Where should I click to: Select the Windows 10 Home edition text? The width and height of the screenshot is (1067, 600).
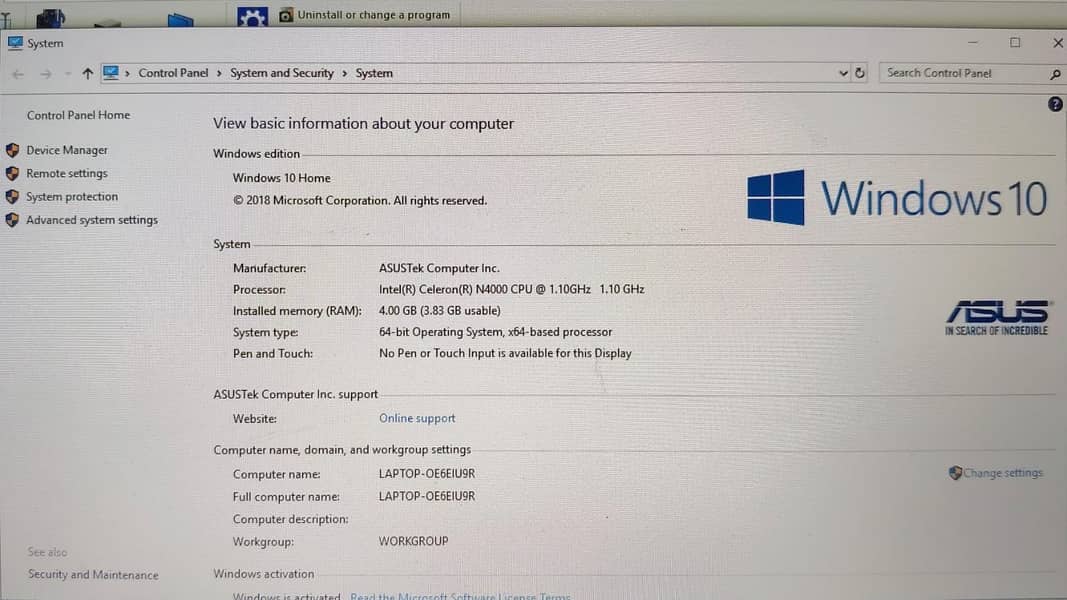(x=282, y=178)
